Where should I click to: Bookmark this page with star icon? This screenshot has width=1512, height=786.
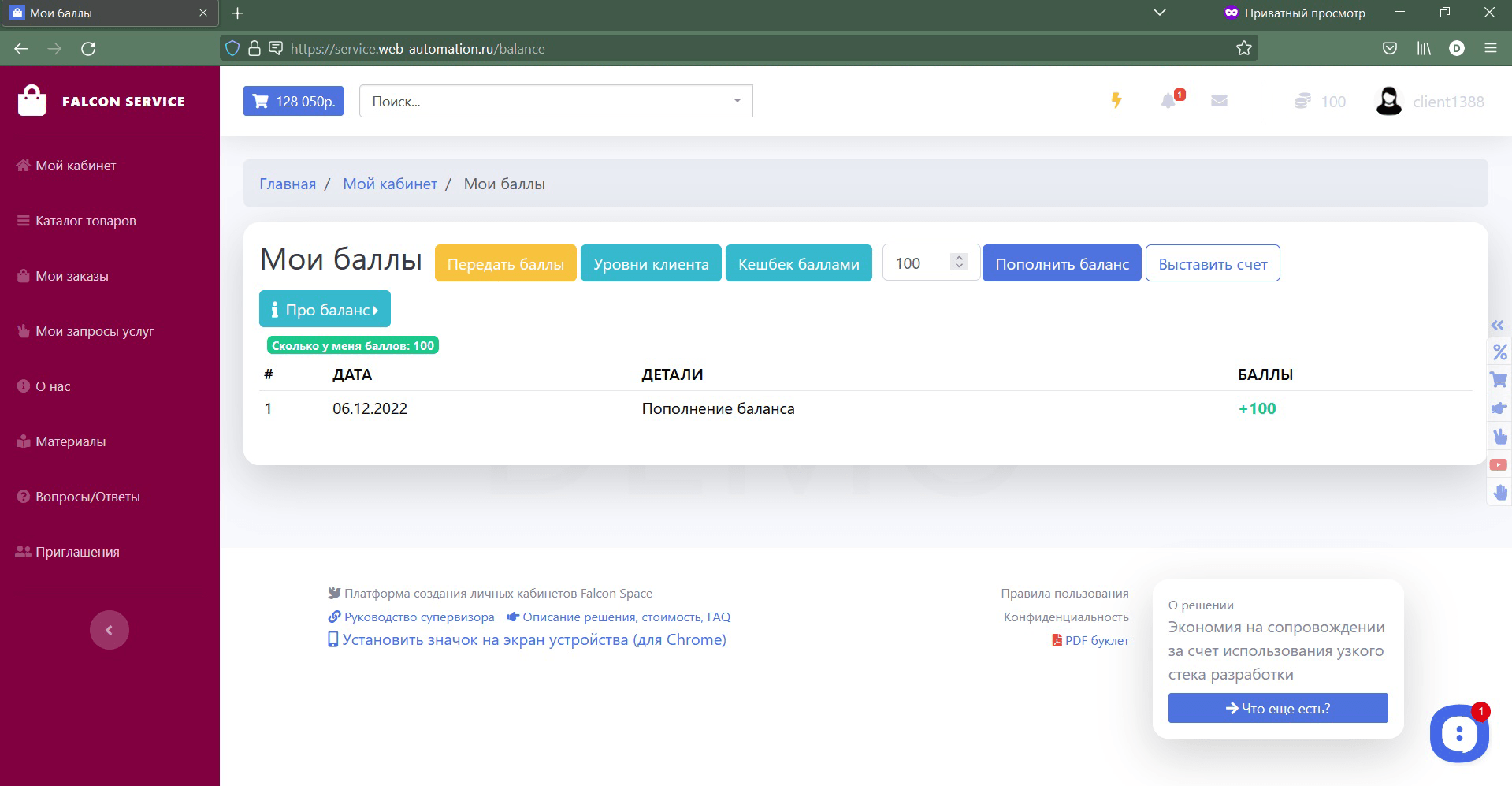click(x=1244, y=49)
